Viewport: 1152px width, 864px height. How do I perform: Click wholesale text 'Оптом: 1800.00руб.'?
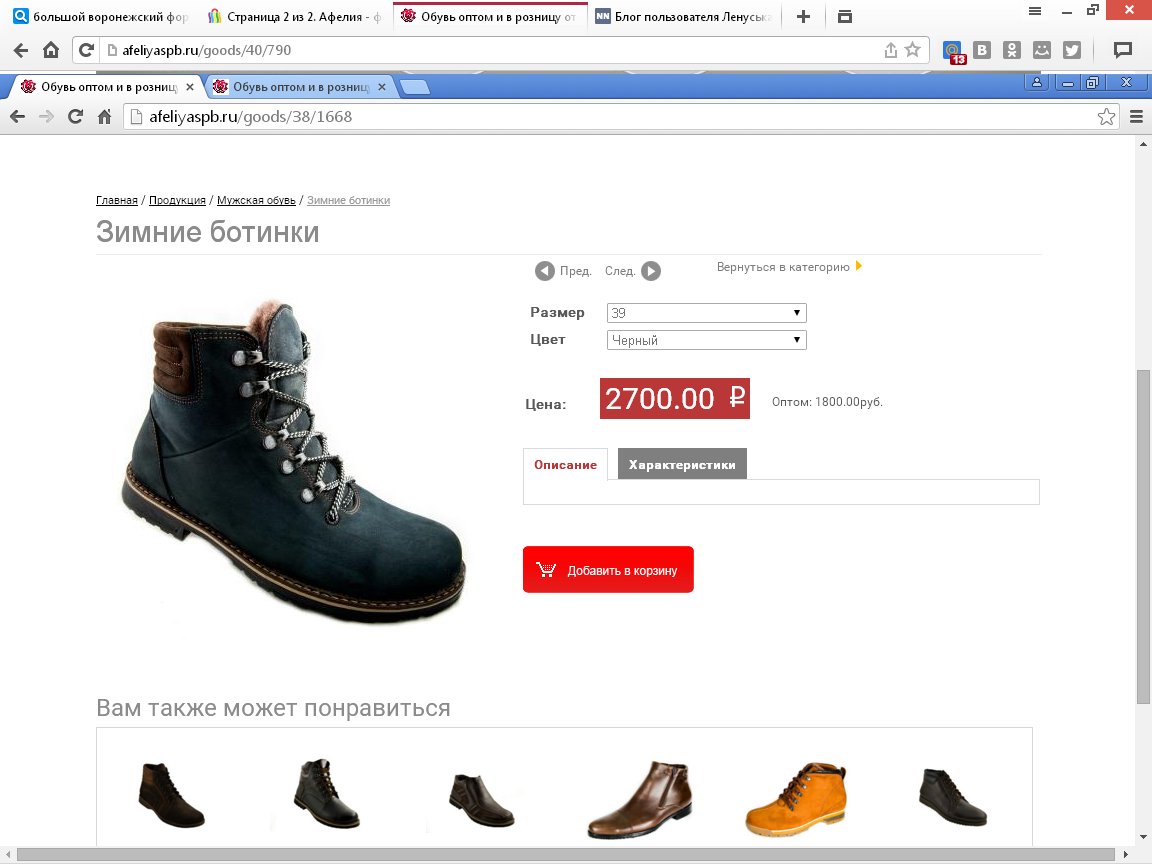coord(827,402)
